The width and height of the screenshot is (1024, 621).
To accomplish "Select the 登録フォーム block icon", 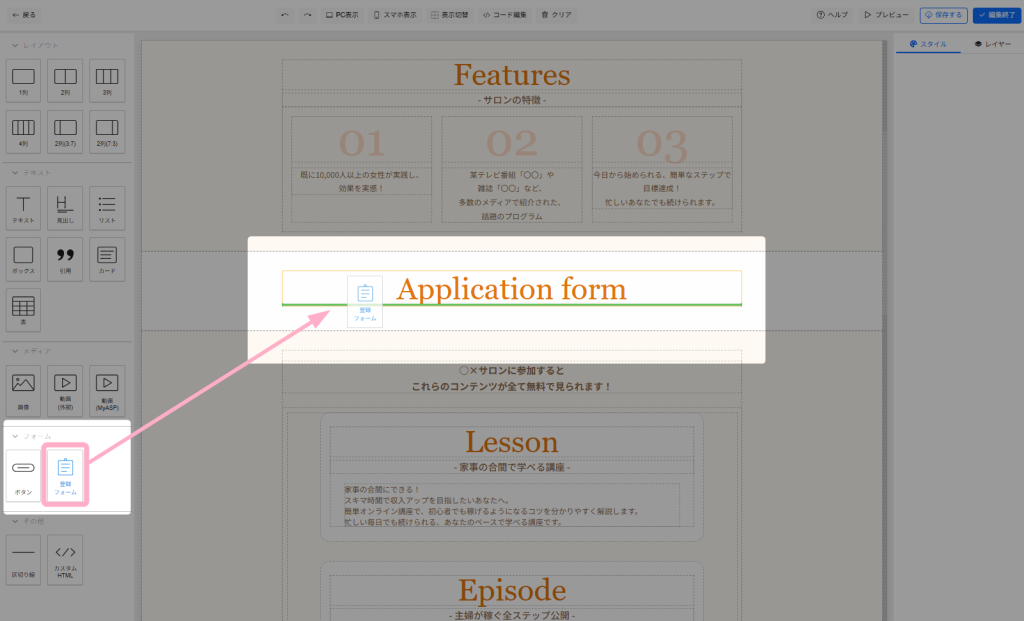I will tap(65, 474).
